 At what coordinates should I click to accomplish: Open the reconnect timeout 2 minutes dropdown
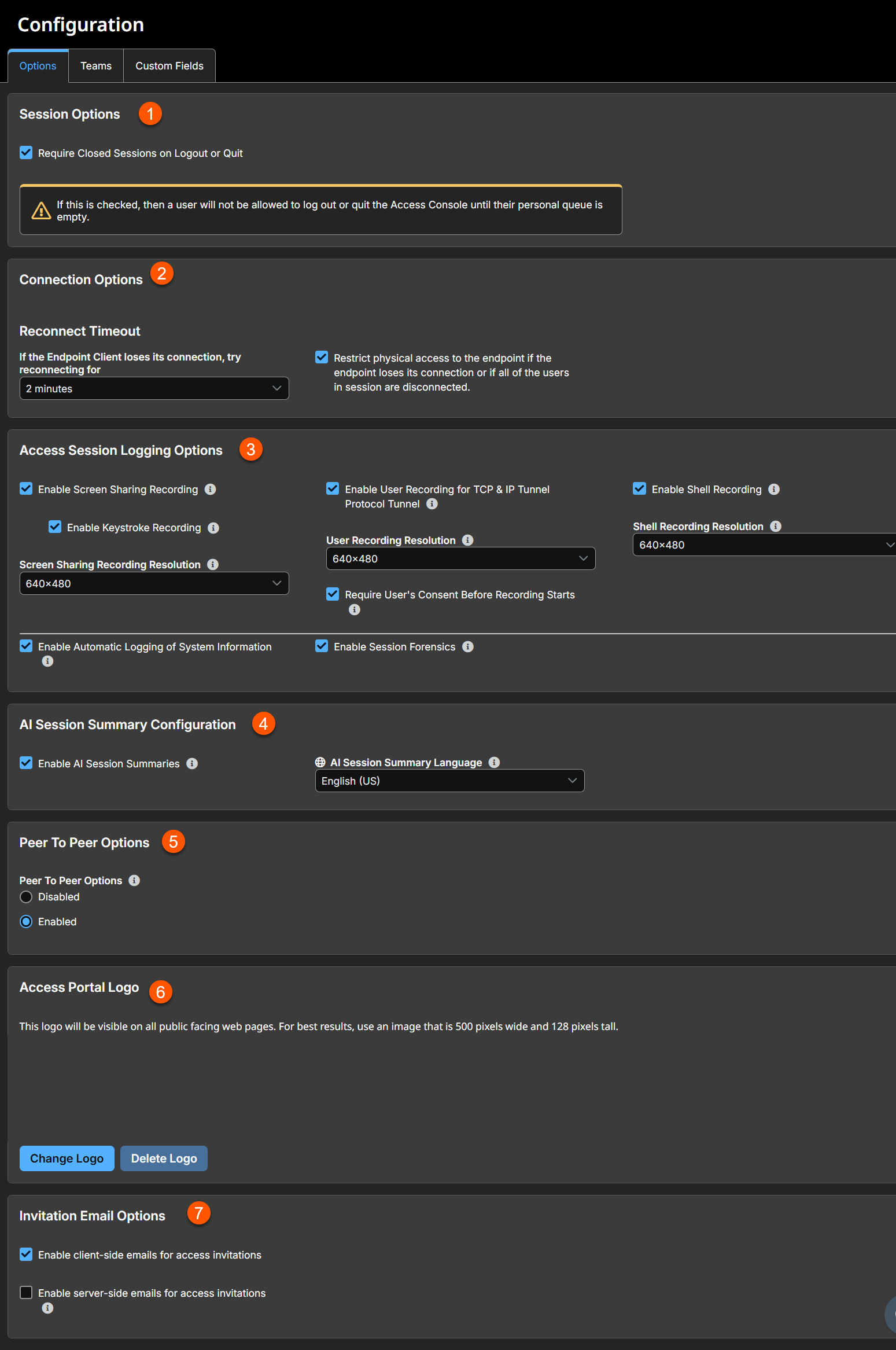(154, 388)
